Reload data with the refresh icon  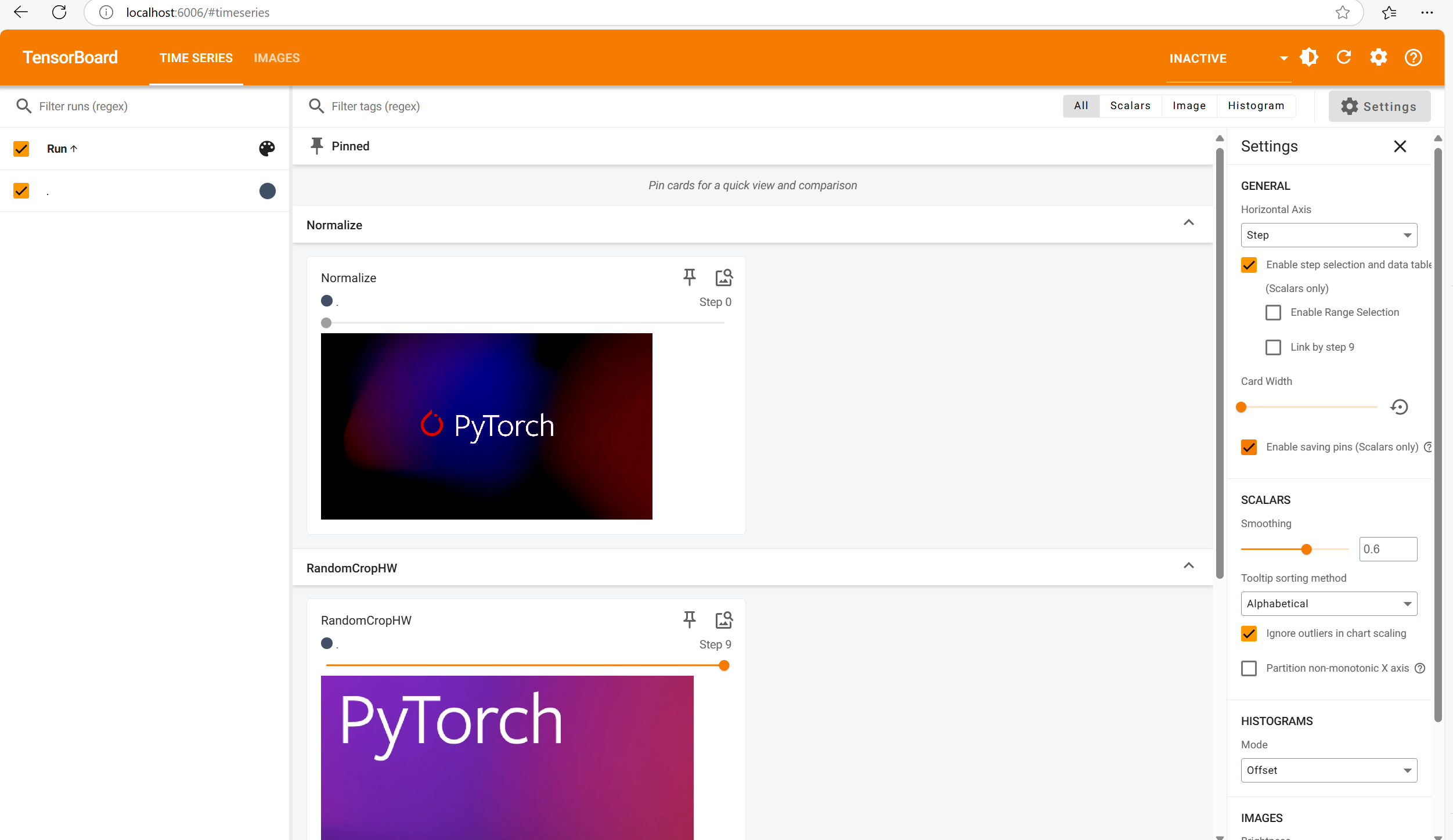[1344, 57]
